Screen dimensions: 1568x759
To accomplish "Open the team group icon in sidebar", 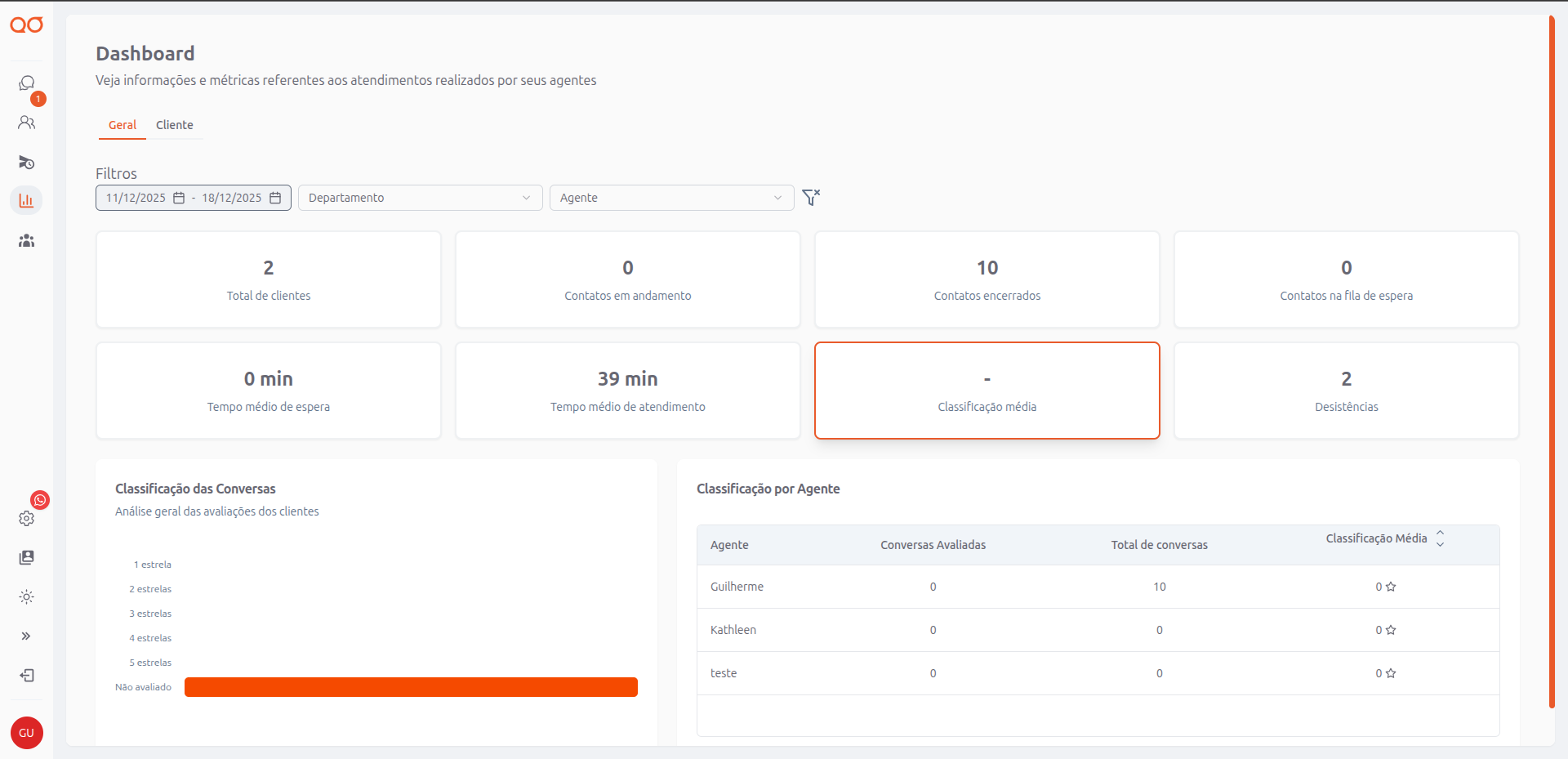I will [x=27, y=240].
